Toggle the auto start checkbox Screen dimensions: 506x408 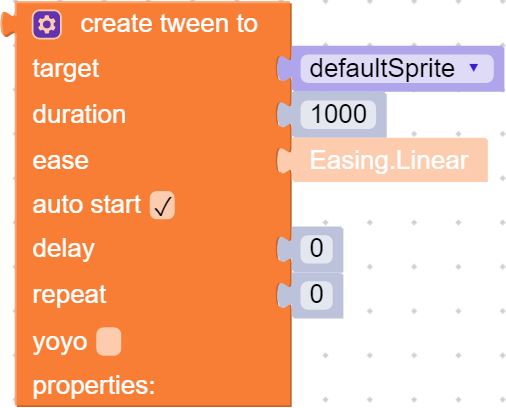[x=162, y=205]
